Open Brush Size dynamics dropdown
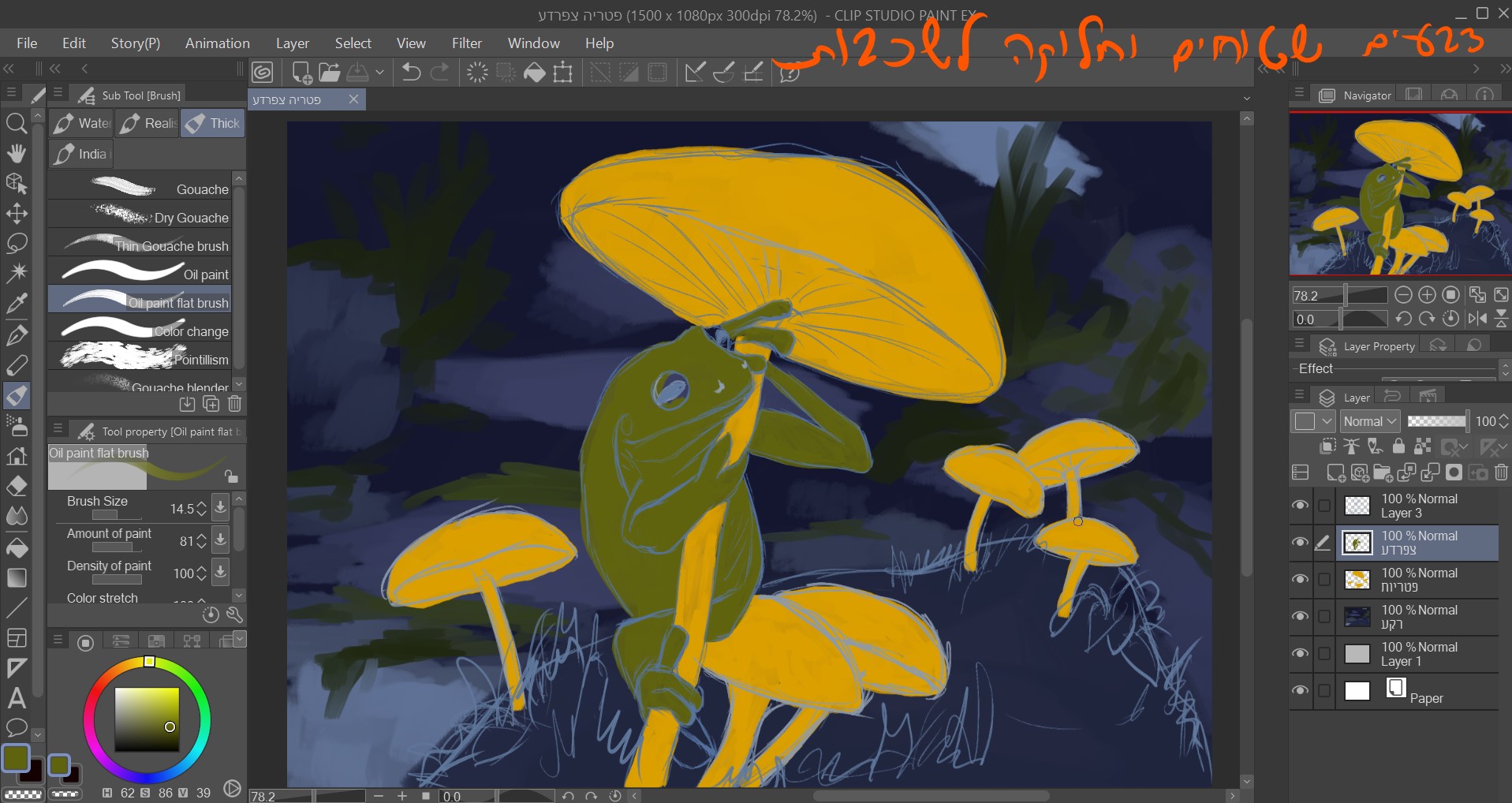This screenshot has height=803, width=1512. coord(221,508)
